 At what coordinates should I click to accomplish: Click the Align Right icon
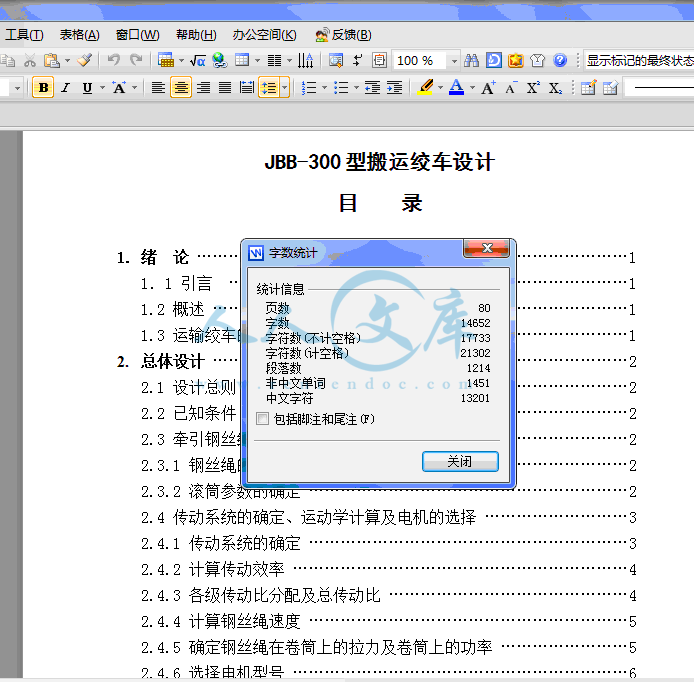tap(203, 88)
